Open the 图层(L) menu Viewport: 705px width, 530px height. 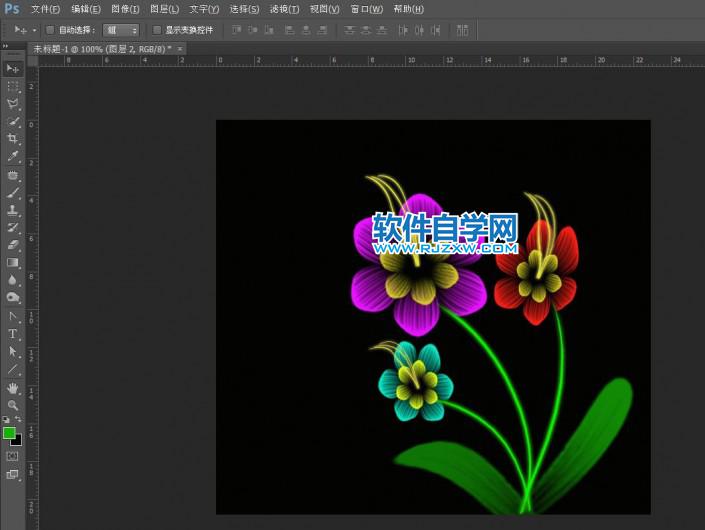click(164, 9)
